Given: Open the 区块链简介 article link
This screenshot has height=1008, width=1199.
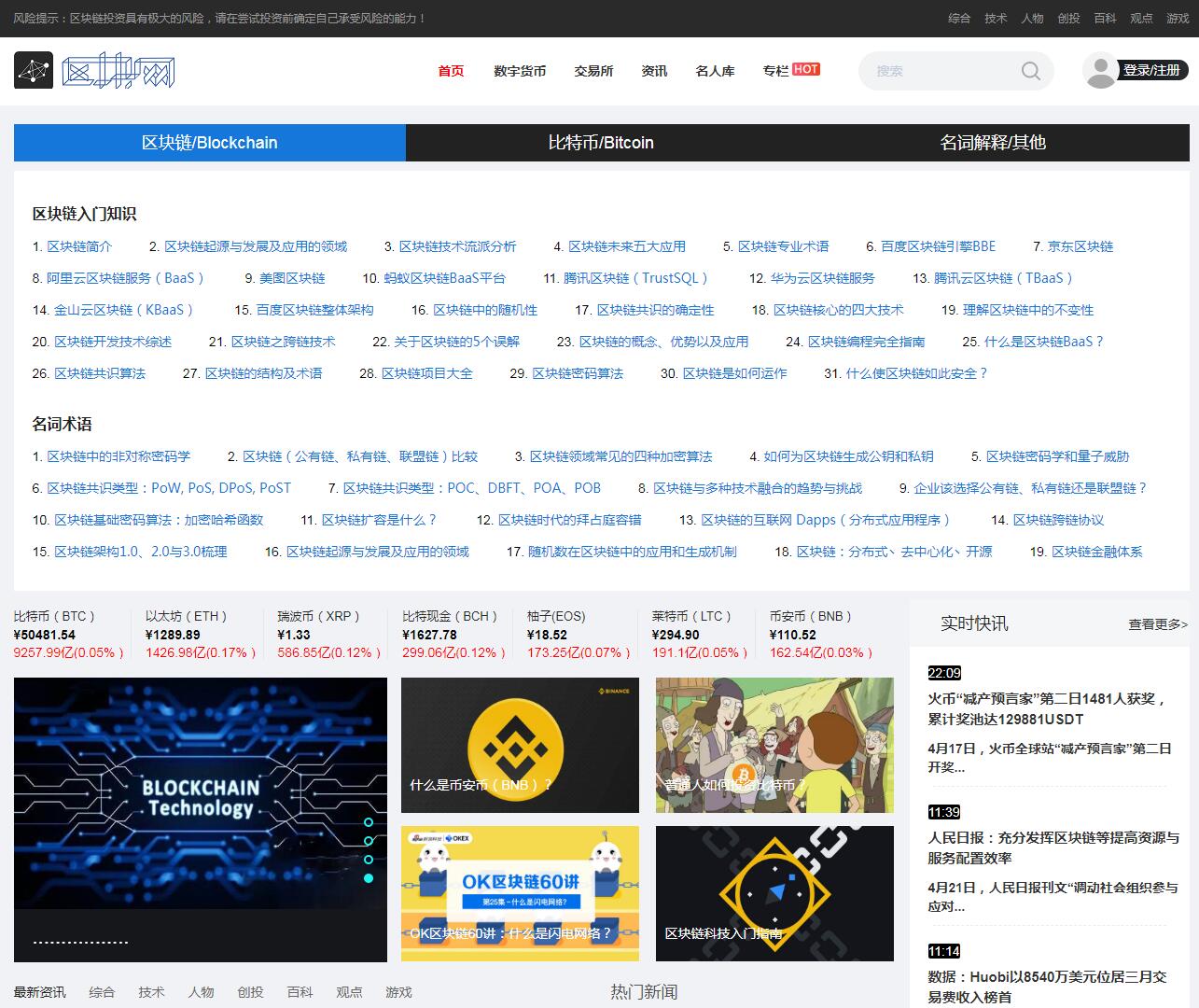Looking at the screenshot, I should 79,246.
